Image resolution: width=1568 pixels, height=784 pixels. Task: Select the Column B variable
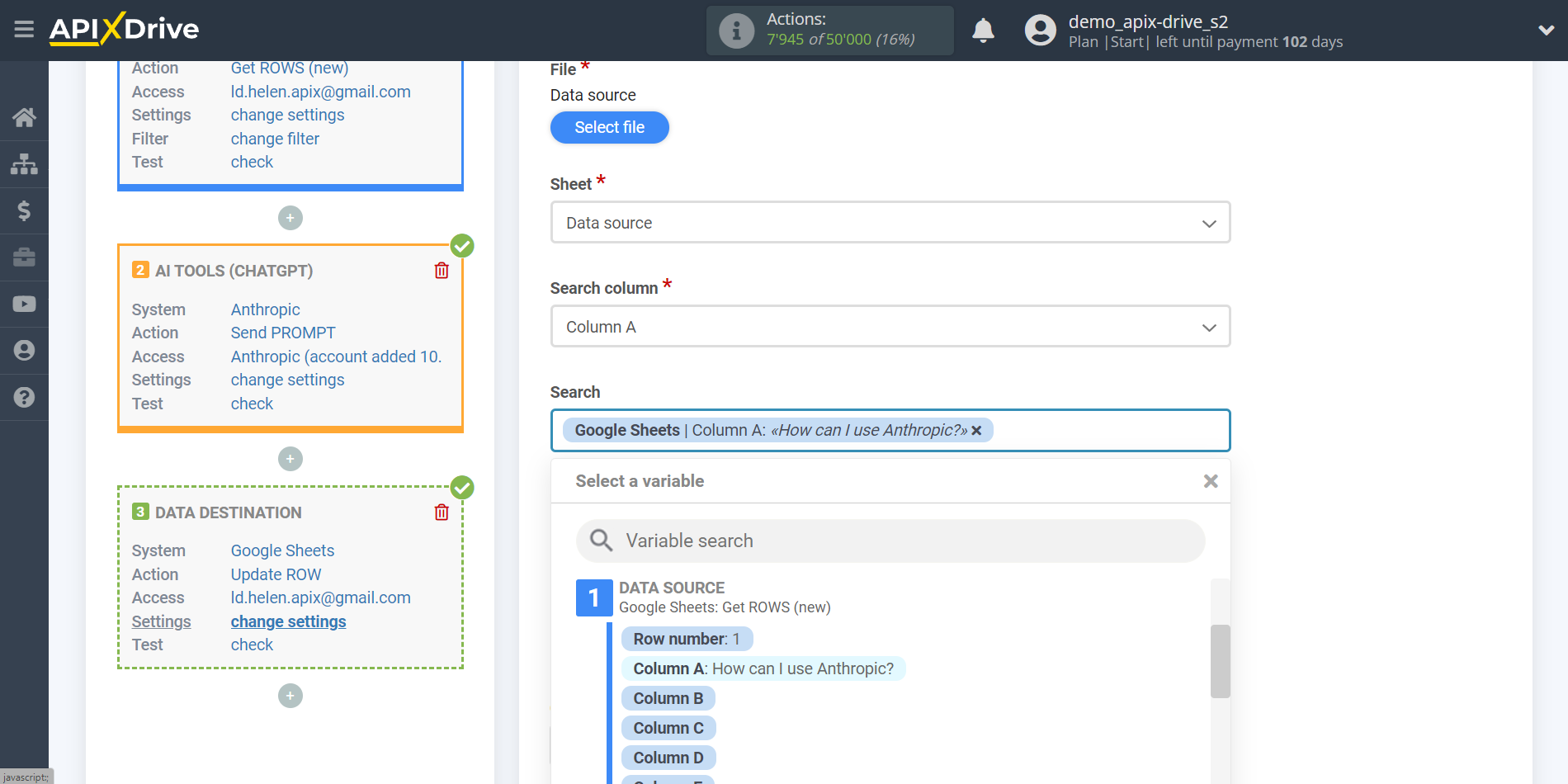[668, 698]
